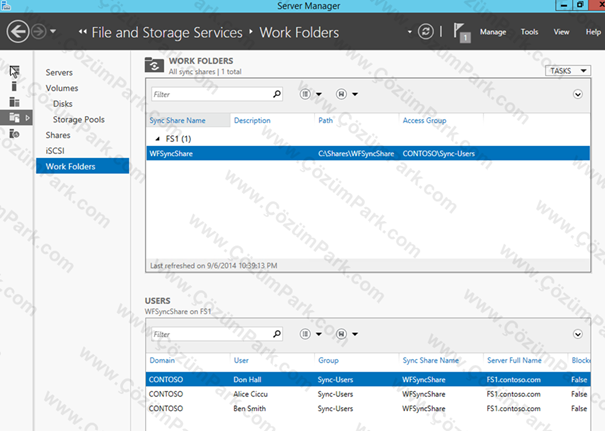Sort users by User column

point(241,360)
